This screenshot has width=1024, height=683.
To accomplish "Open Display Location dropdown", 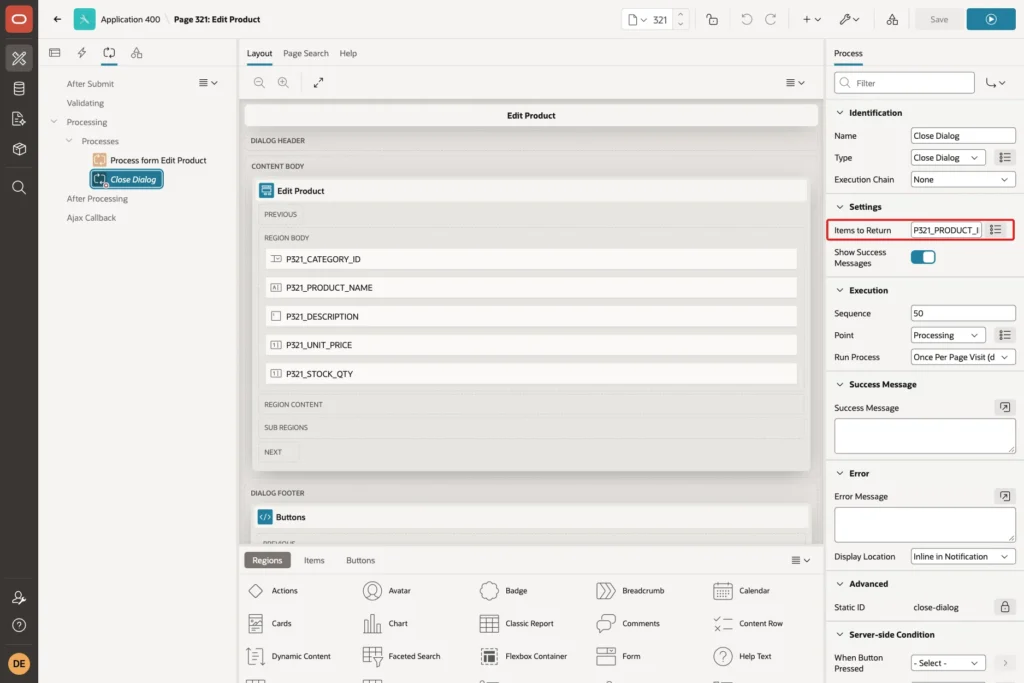I will coord(963,556).
